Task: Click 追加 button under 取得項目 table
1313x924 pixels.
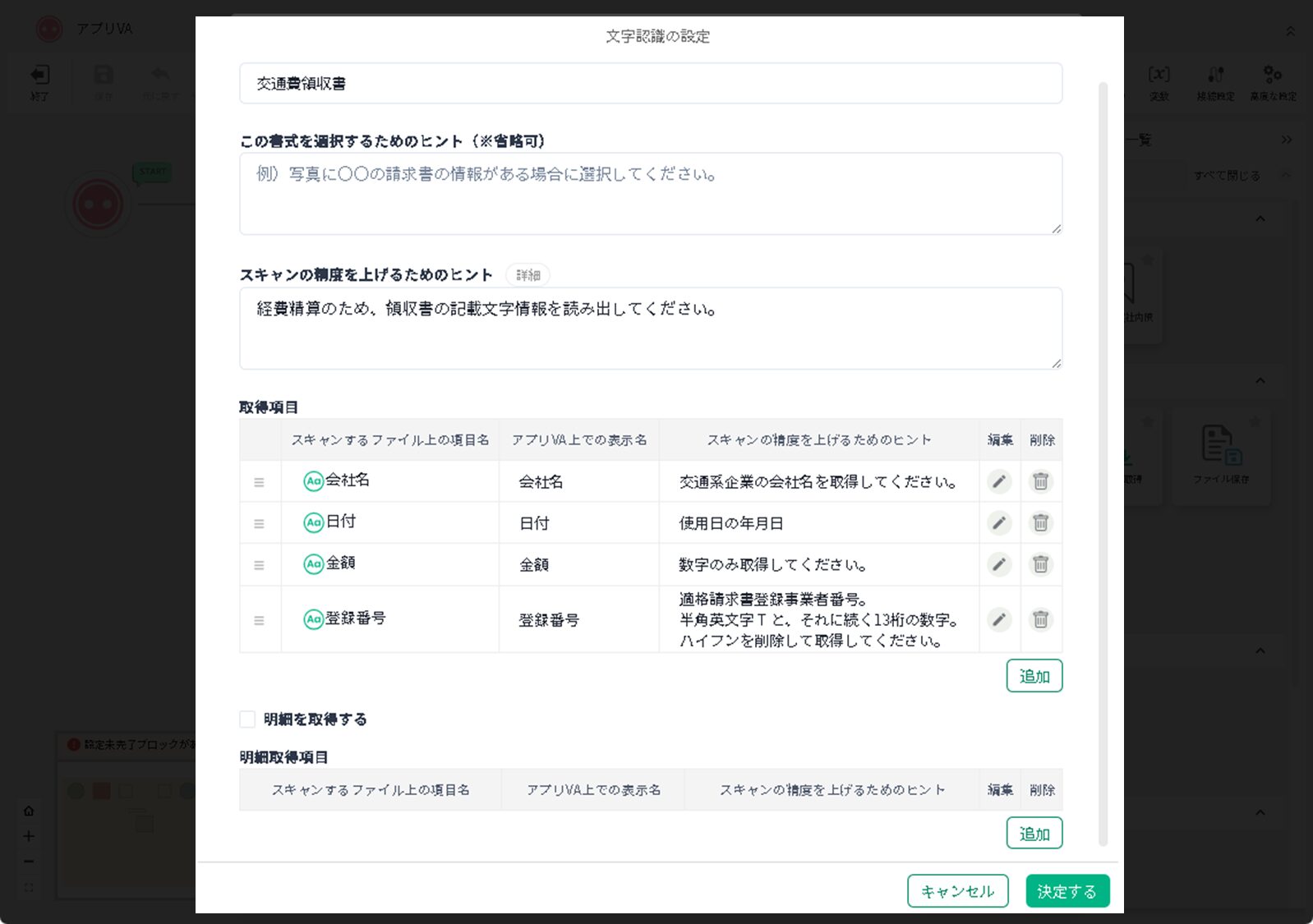Action: click(x=1034, y=676)
